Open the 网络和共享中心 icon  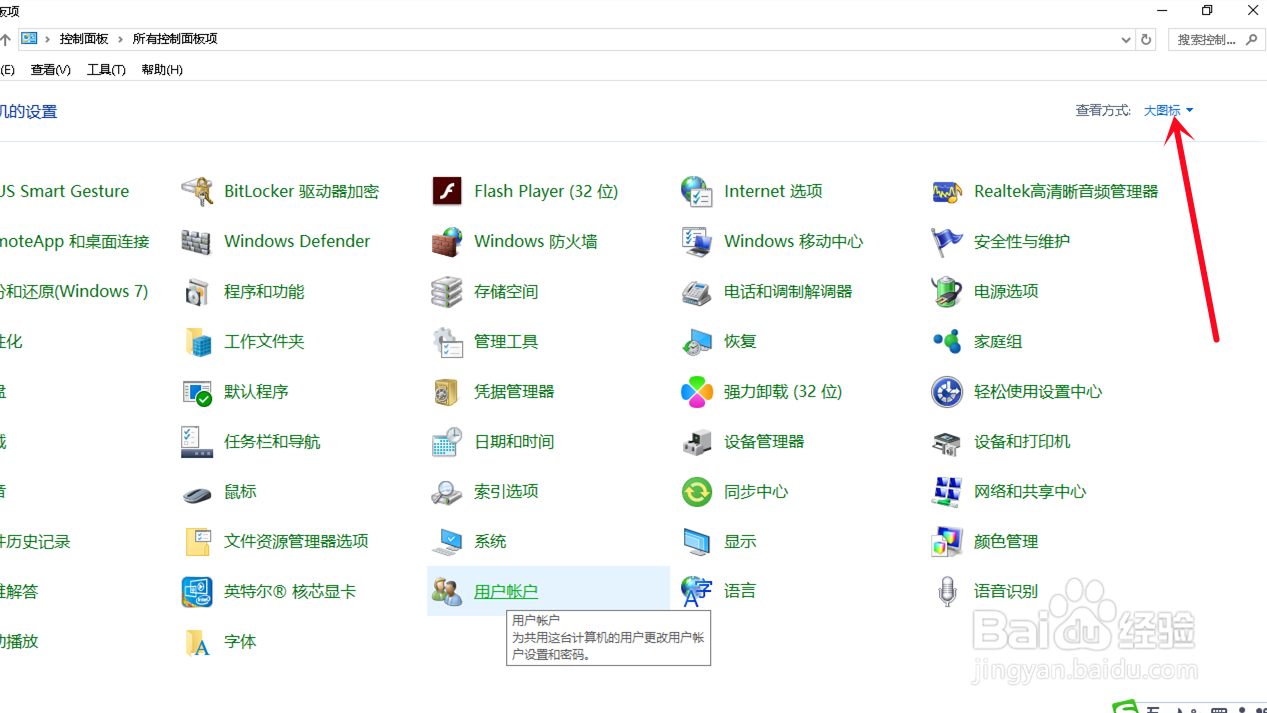coord(947,491)
